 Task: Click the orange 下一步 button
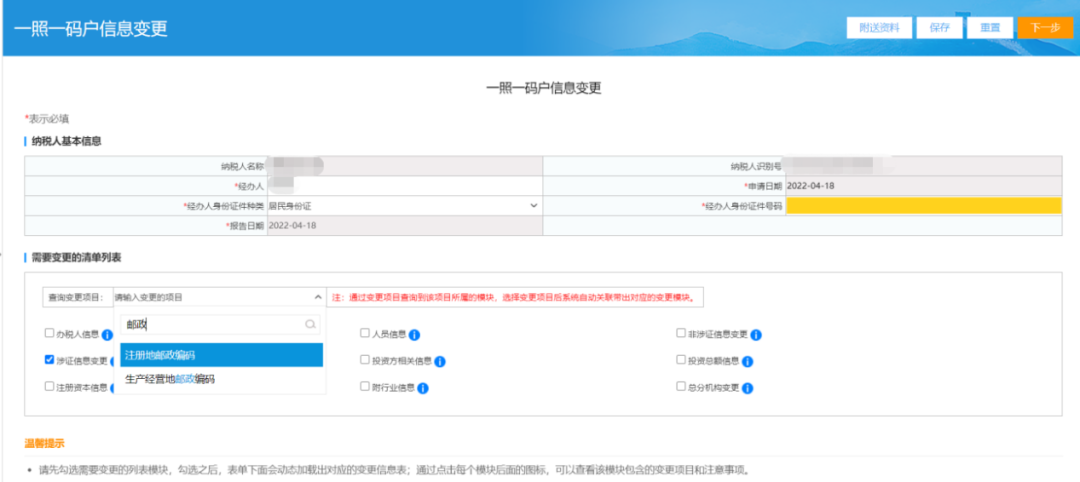click(x=1045, y=28)
